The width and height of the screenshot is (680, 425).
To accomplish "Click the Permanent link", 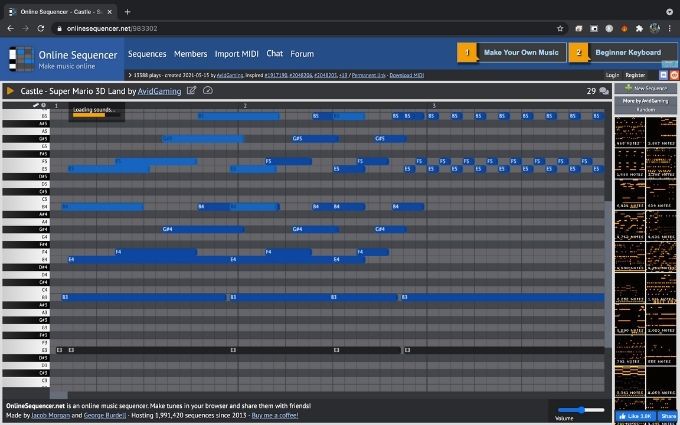I will (x=369, y=75).
